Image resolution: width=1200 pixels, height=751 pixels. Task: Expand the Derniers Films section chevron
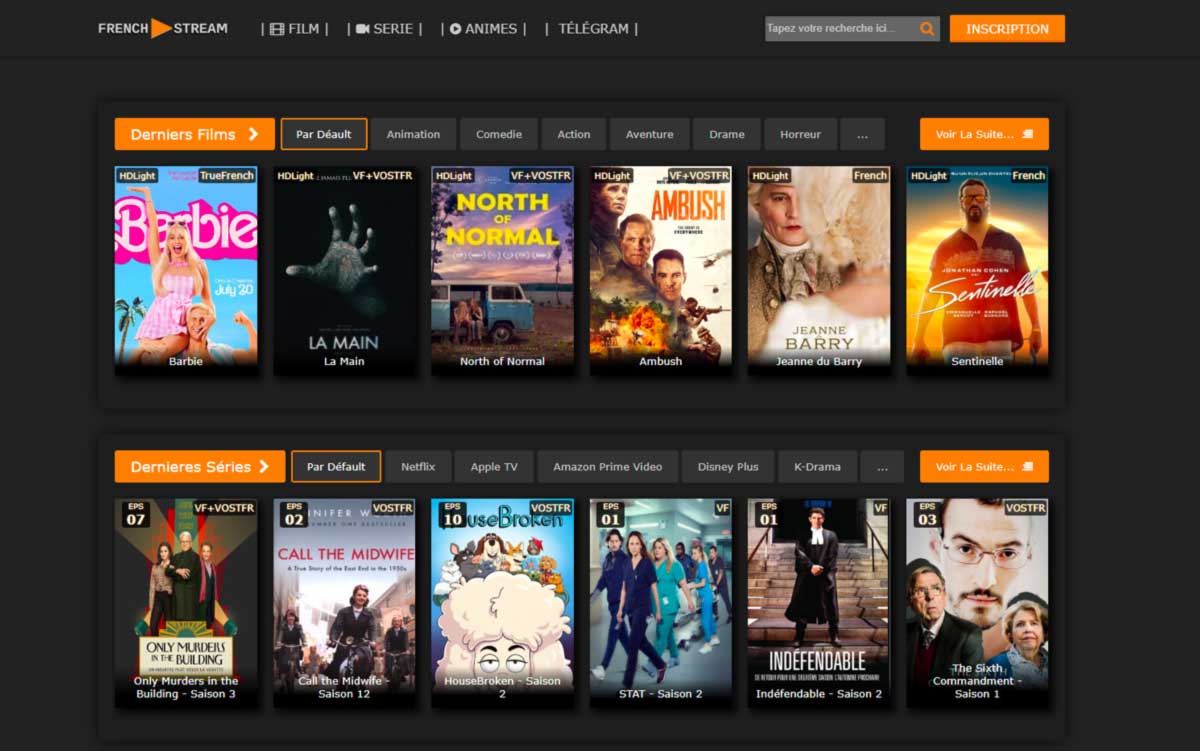tap(254, 134)
